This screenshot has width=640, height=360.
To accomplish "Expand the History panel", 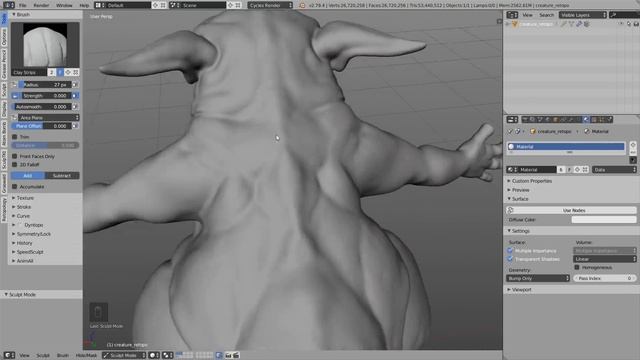I will 24,243.
